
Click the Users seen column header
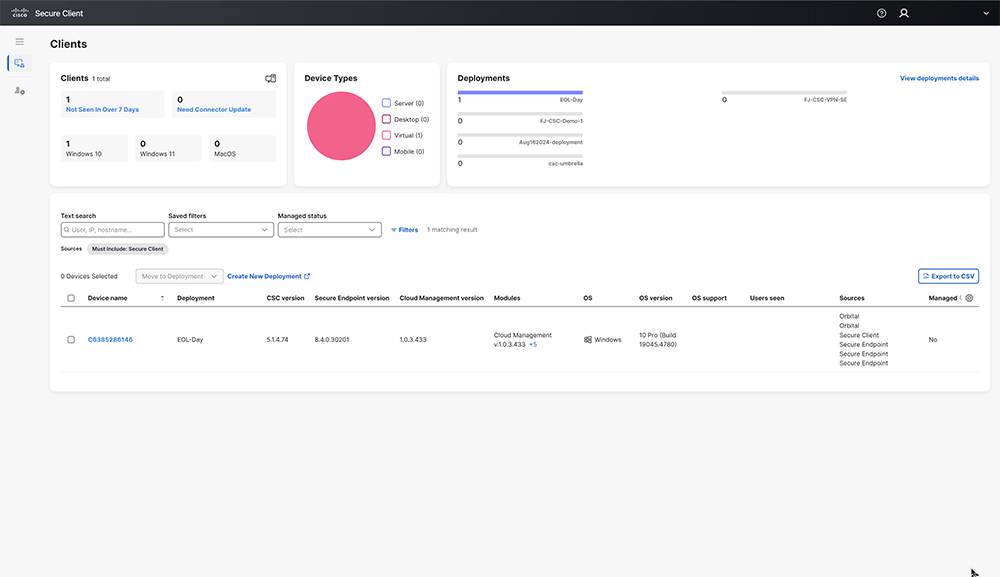[x=767, y=298]
